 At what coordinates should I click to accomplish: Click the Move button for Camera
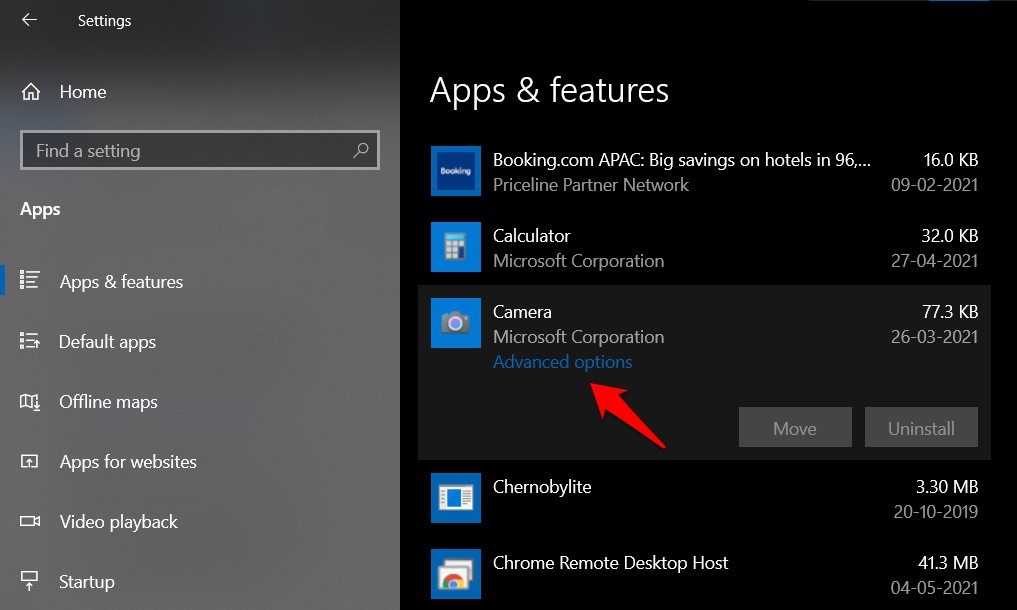point(795,428)
